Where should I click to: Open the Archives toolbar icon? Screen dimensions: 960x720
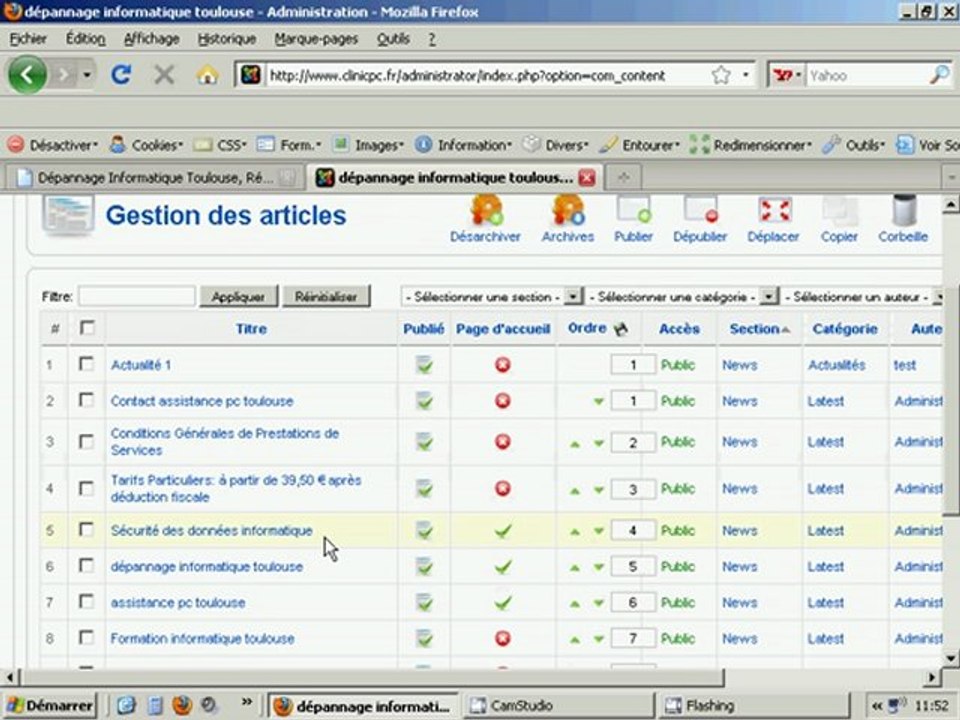pos(568,219)
